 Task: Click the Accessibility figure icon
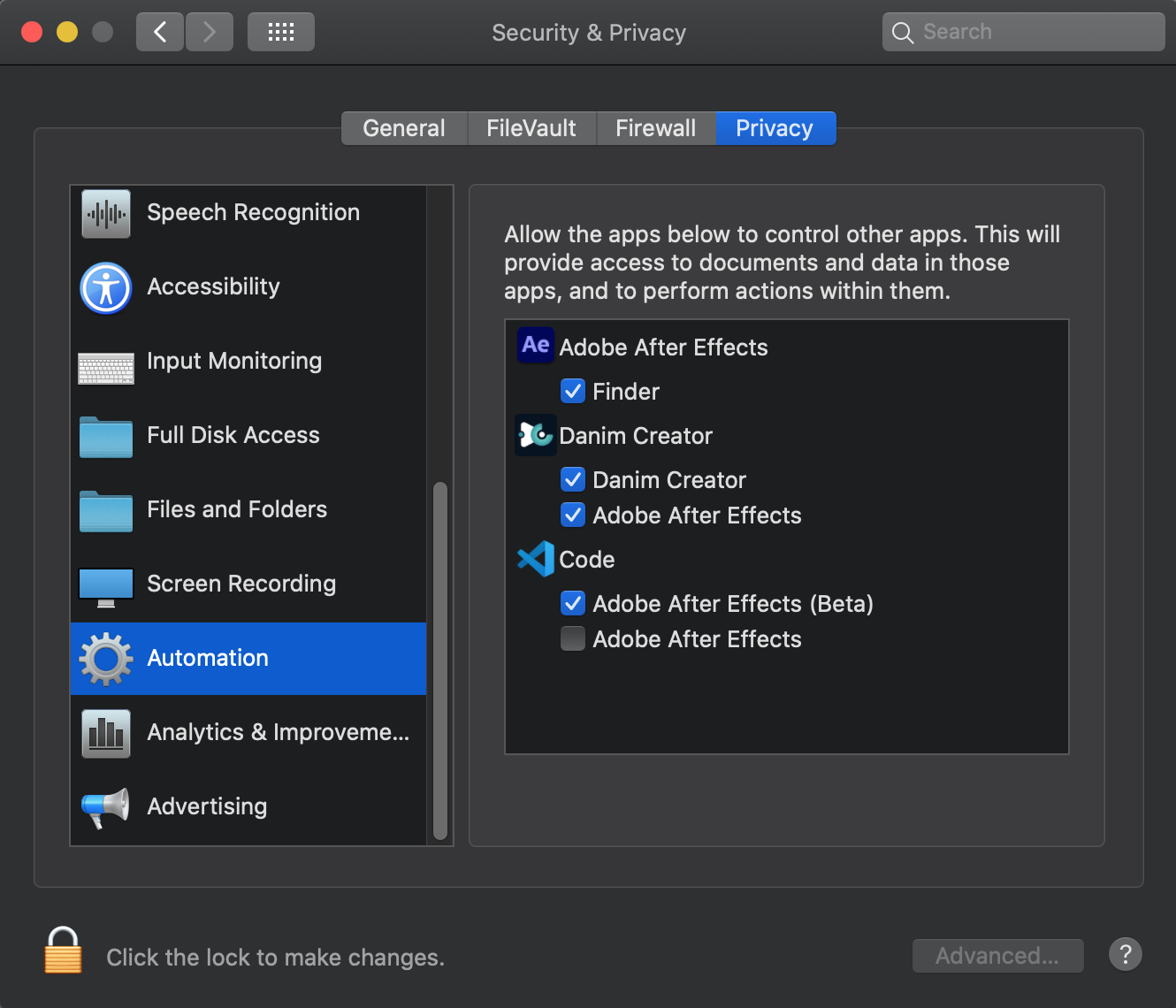[106, 288]
